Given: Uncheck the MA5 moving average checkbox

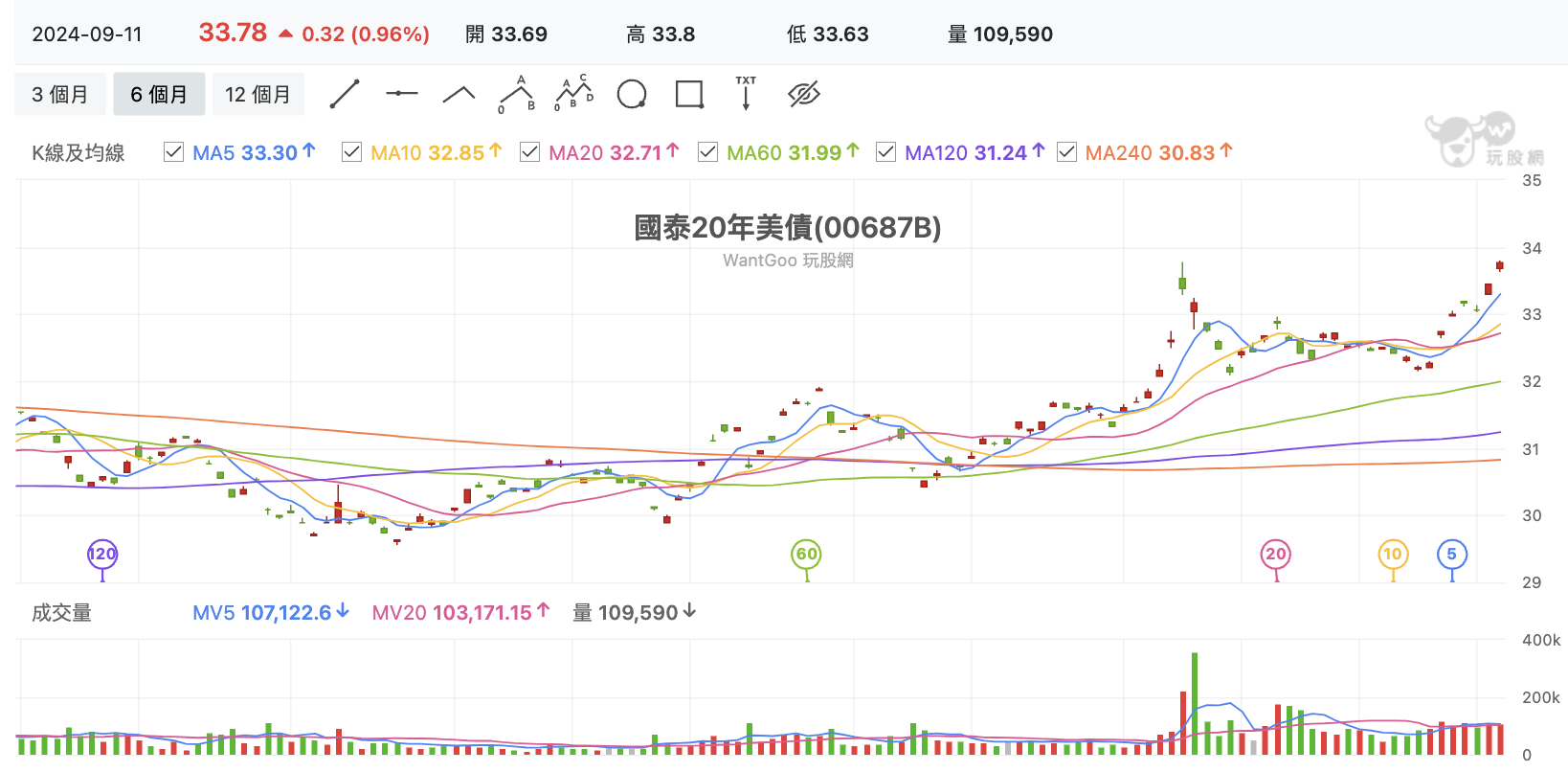Looking at the screenshot, I should 173,152.
